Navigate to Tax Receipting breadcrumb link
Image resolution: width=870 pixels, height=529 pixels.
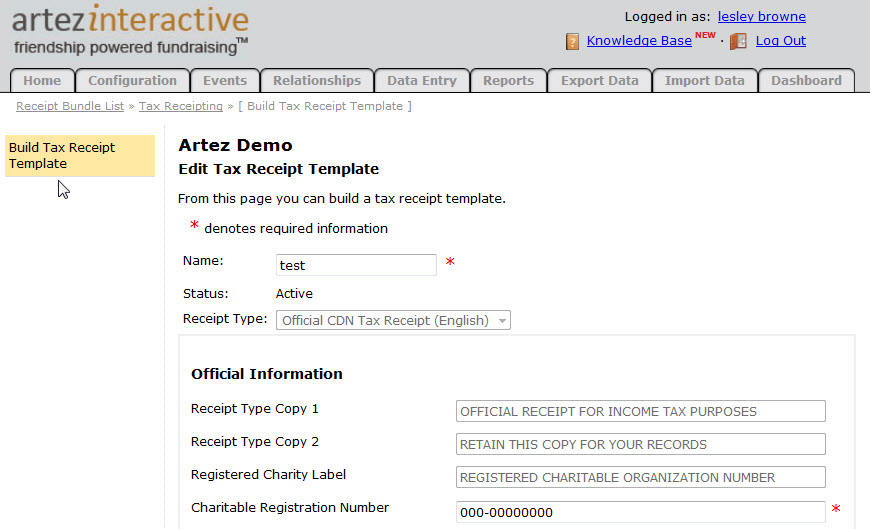coord(180,106)
